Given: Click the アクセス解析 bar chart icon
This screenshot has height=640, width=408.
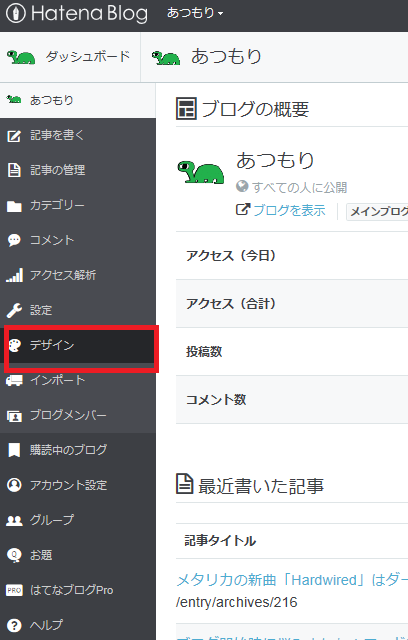Looking at the screenshot, I should 14,276.
